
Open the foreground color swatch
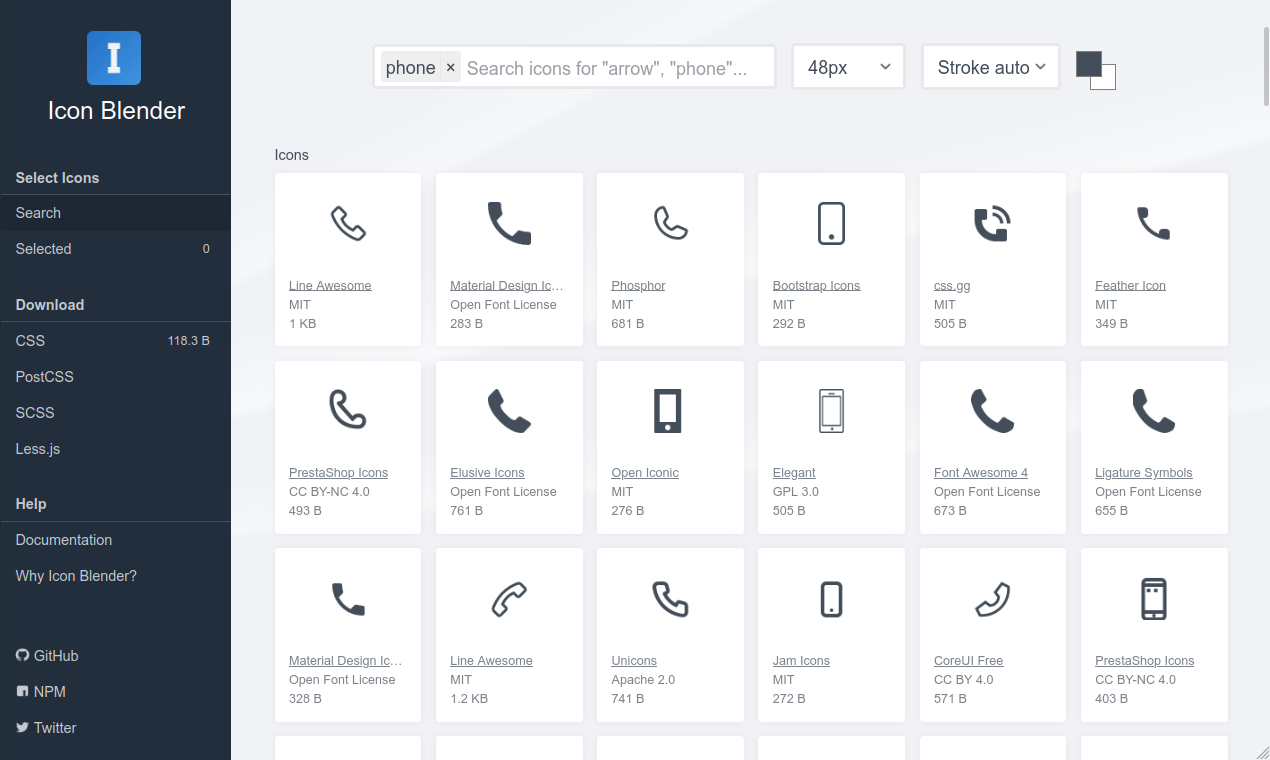1088,63
